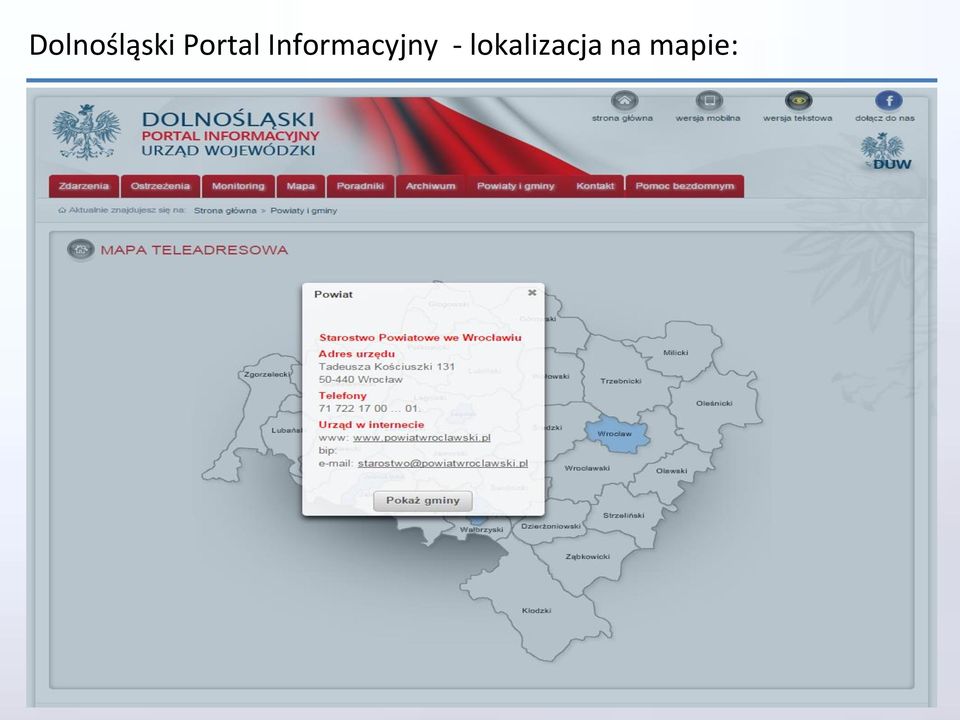The width and height of the screenshot is (960, 720).
Task: Click the Dolnośląski Portal Informacyjny title banner
Action: pos(230,135)
